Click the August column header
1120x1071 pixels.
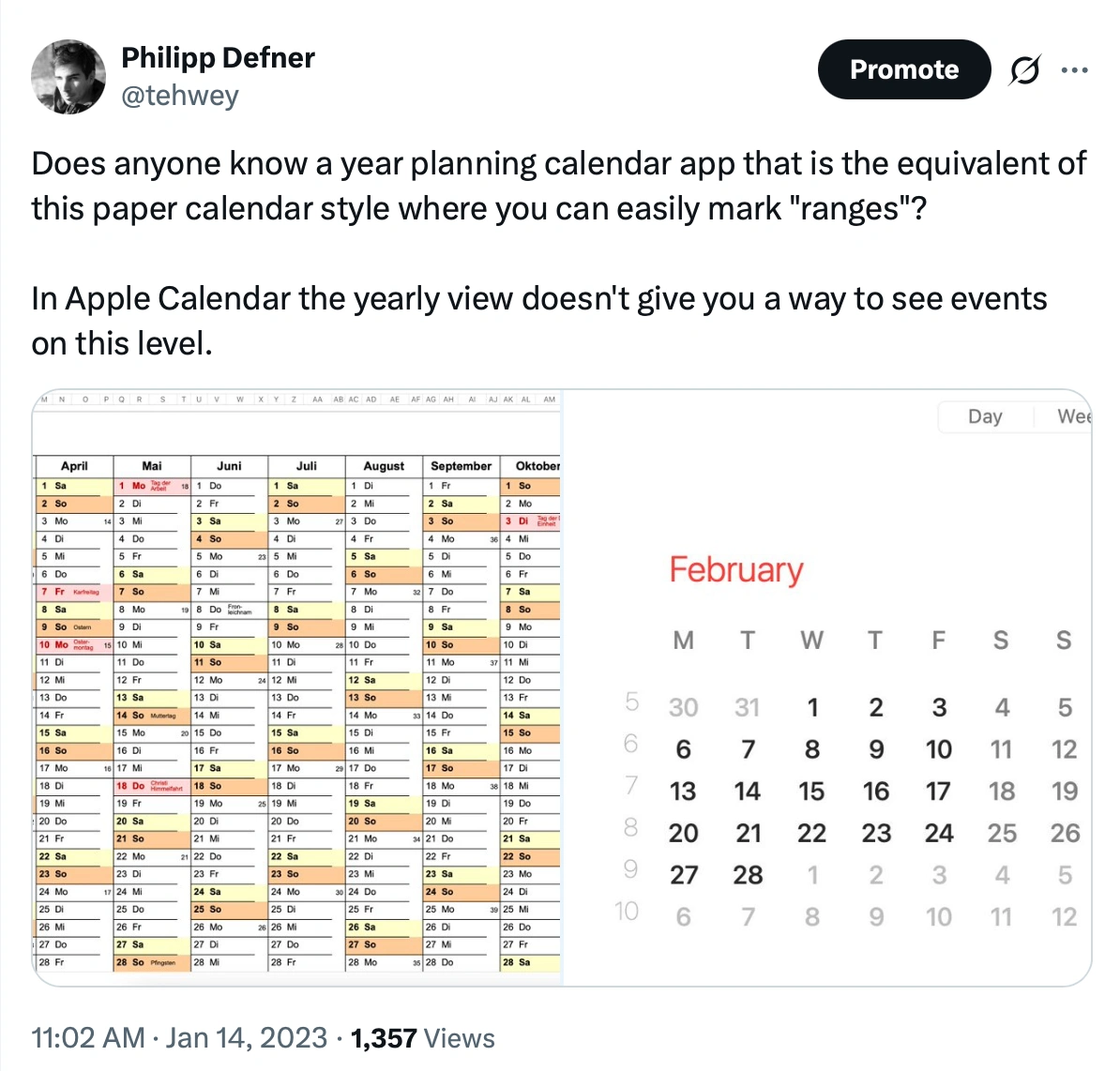(x=384, y=465)
